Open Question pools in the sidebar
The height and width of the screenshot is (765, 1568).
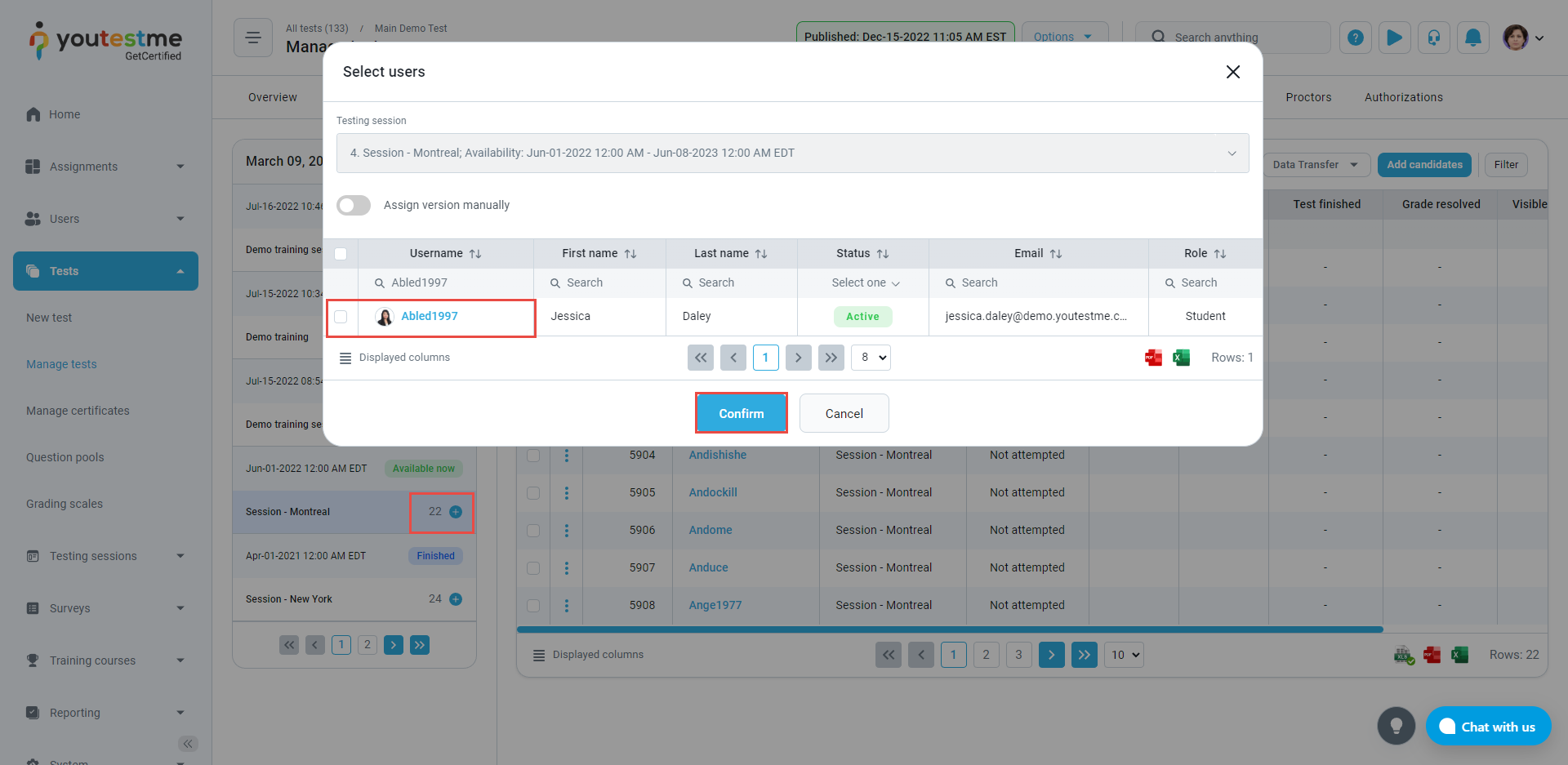tap(65, 457)
